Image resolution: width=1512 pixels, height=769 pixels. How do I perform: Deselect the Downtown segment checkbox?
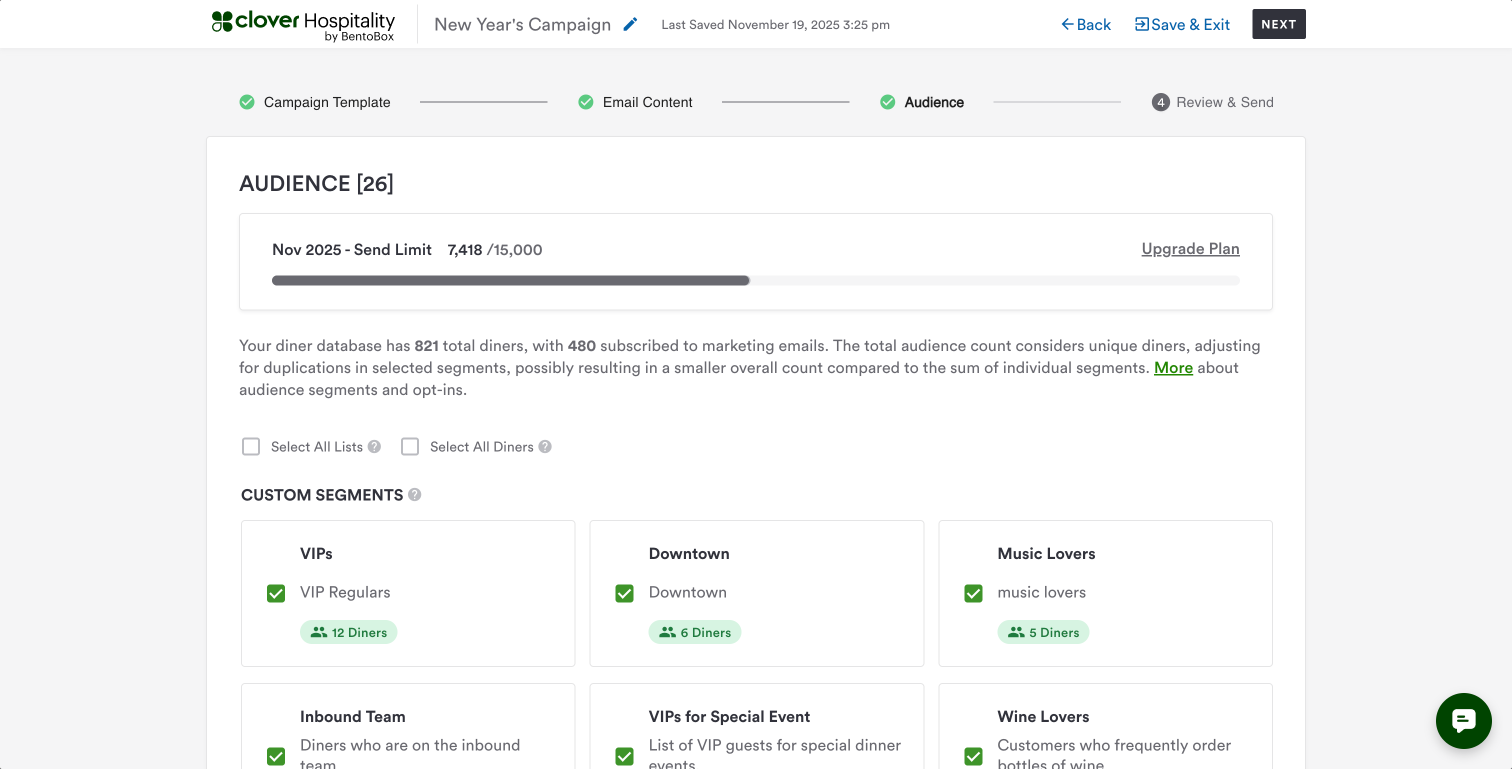click(x=625, y=594)
